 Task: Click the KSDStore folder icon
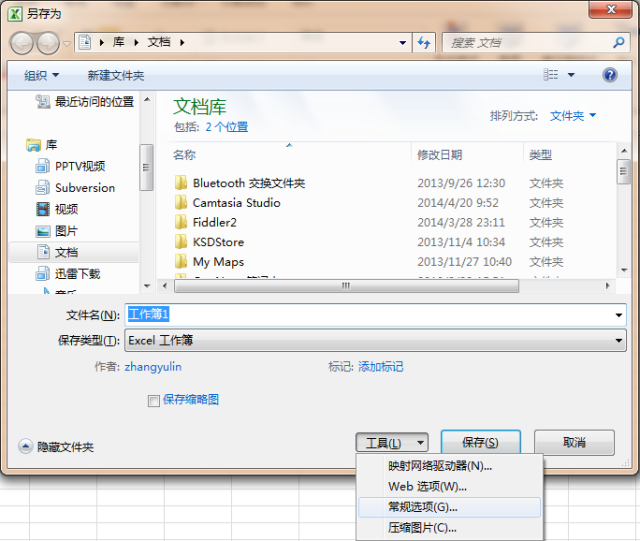pyautogui.click(x=181, y=242)
